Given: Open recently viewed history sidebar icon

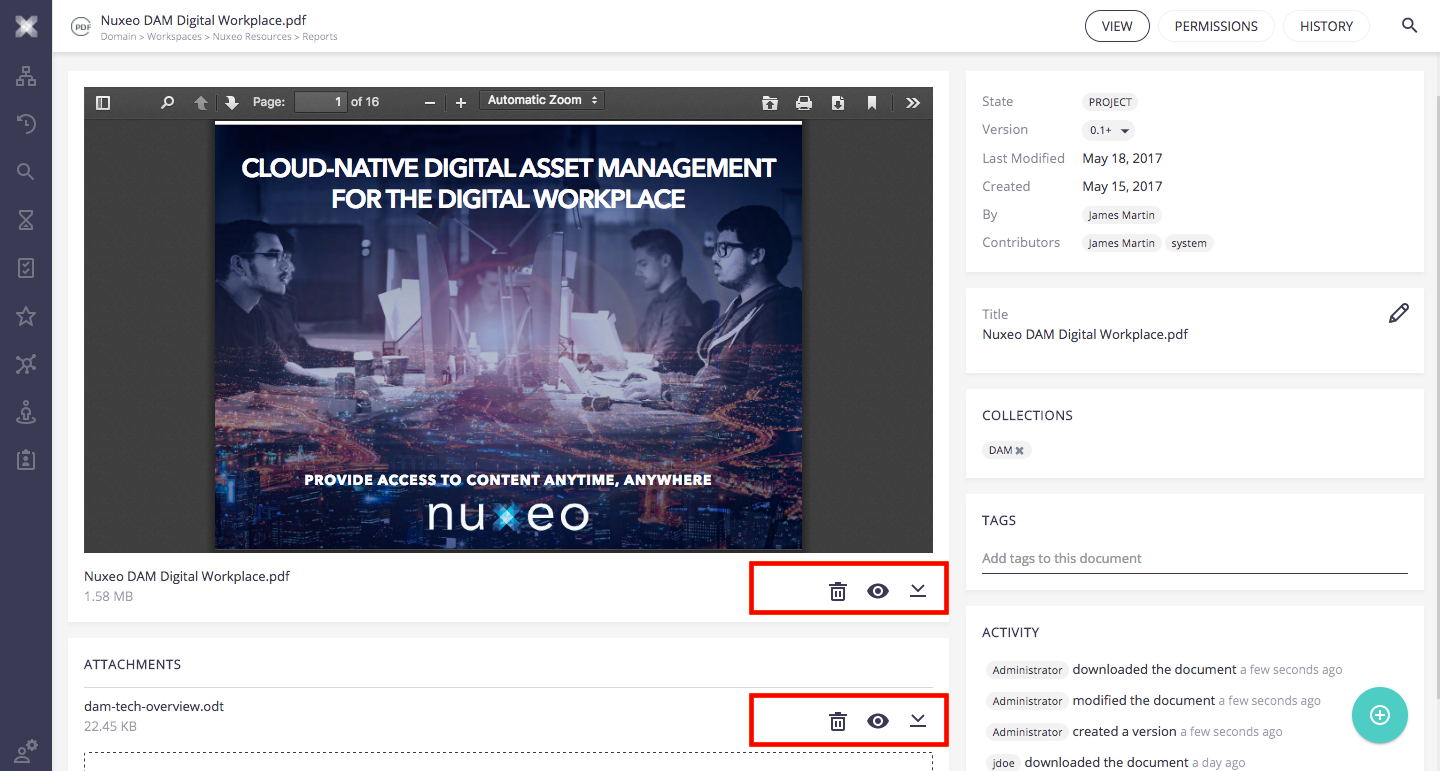Looking at the screenshot, I should pos(26,124).
